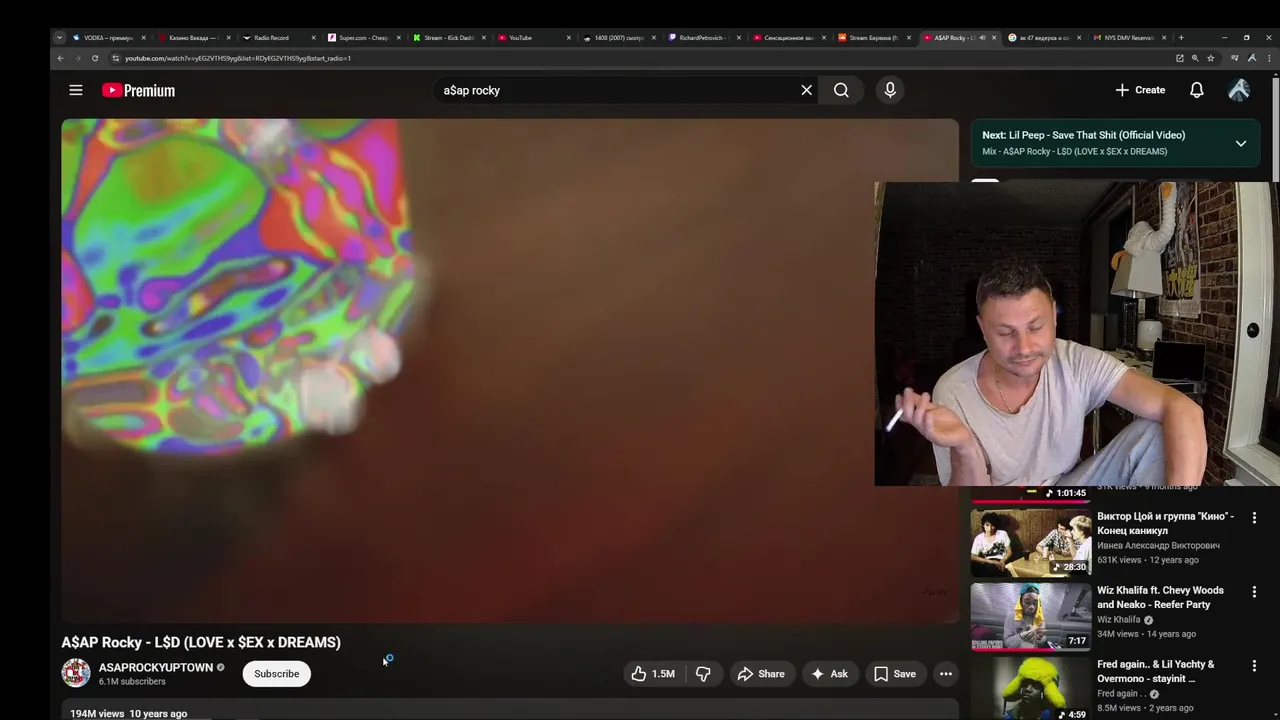
Task: Mute the A$AP Rocky tab audio
Action: click(x=982, y=37)
